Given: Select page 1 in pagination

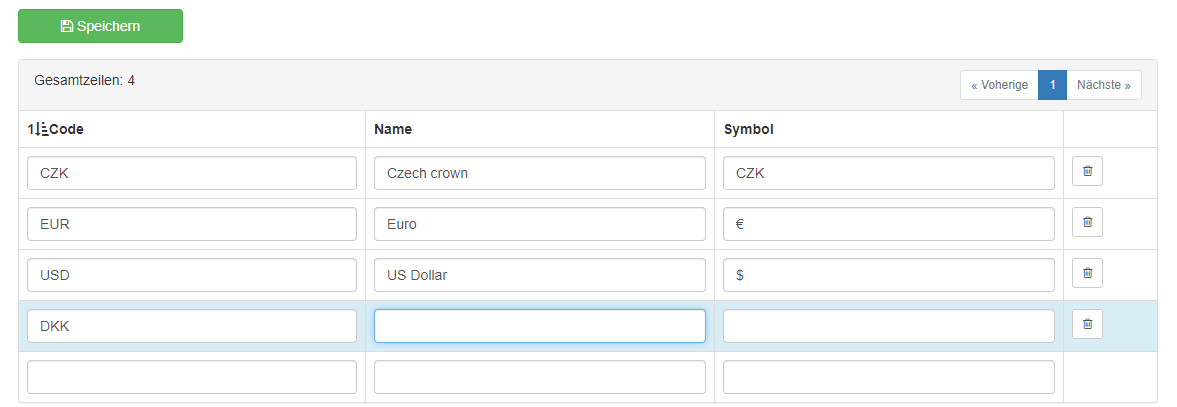Looking at the screenshot, I should coord(1052,85).
